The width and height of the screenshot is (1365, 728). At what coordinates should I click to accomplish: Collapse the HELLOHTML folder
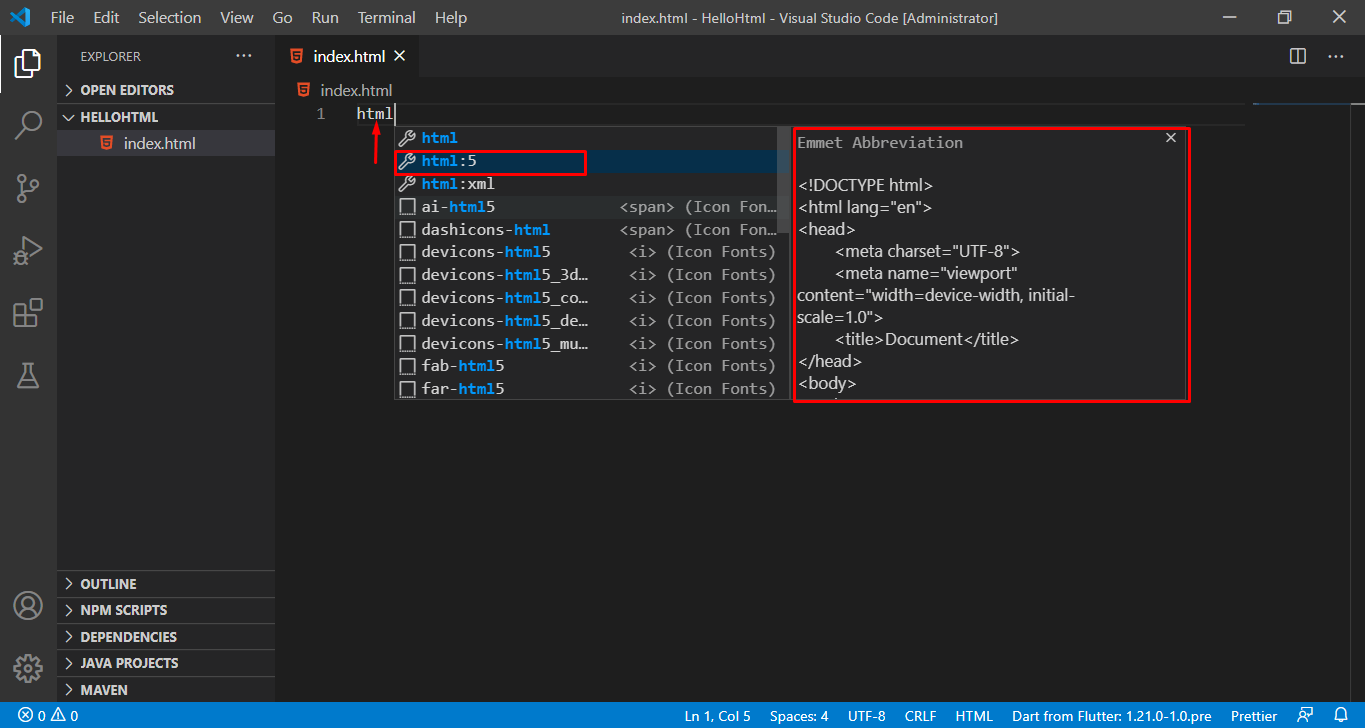click(x=119, y=117)
